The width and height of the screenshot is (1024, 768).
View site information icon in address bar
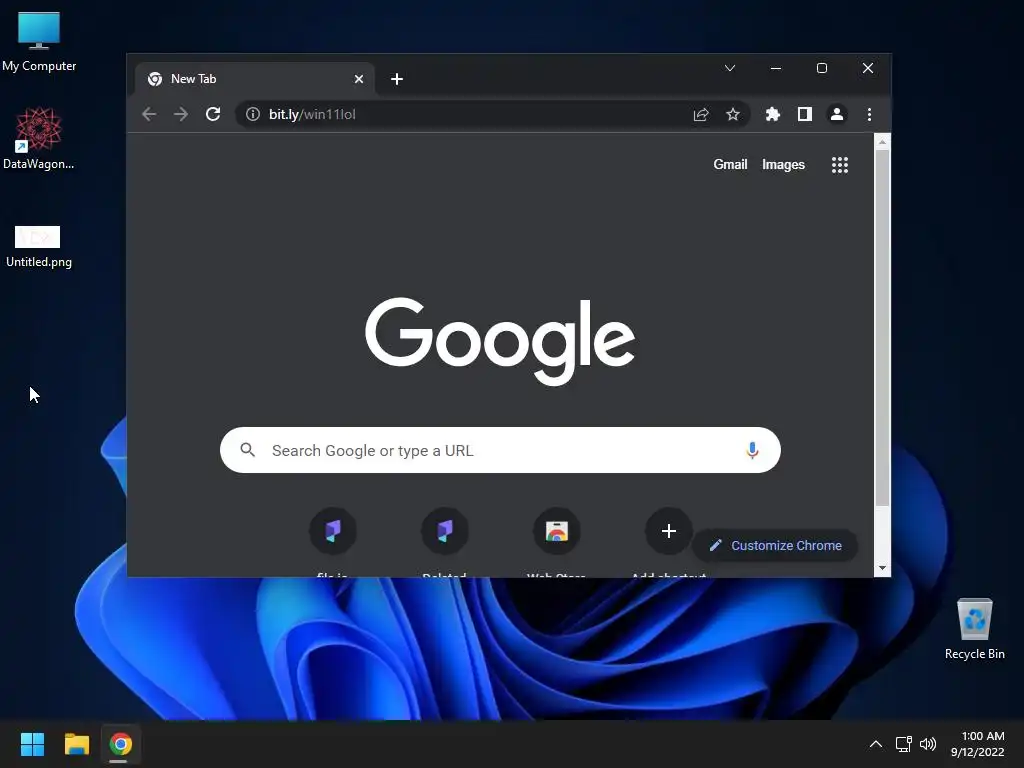pyautogui.click(x=253, y=114)
